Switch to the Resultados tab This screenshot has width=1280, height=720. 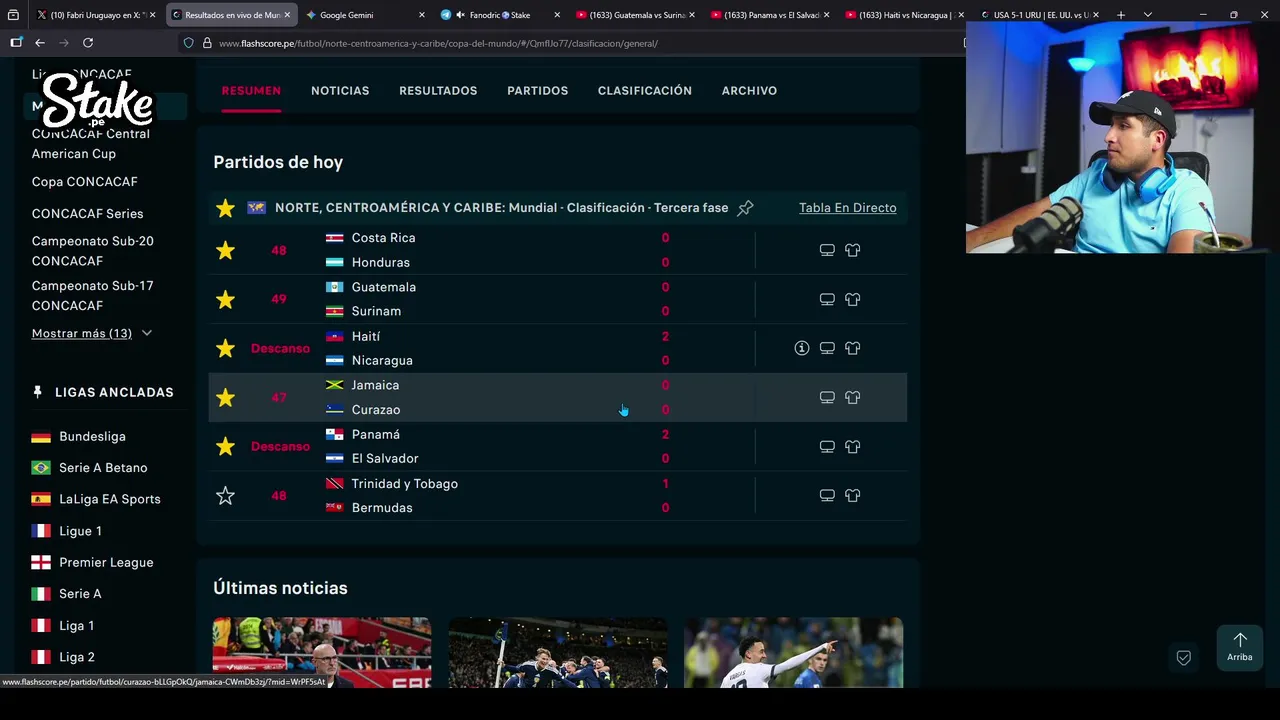[x=438, y=91]
